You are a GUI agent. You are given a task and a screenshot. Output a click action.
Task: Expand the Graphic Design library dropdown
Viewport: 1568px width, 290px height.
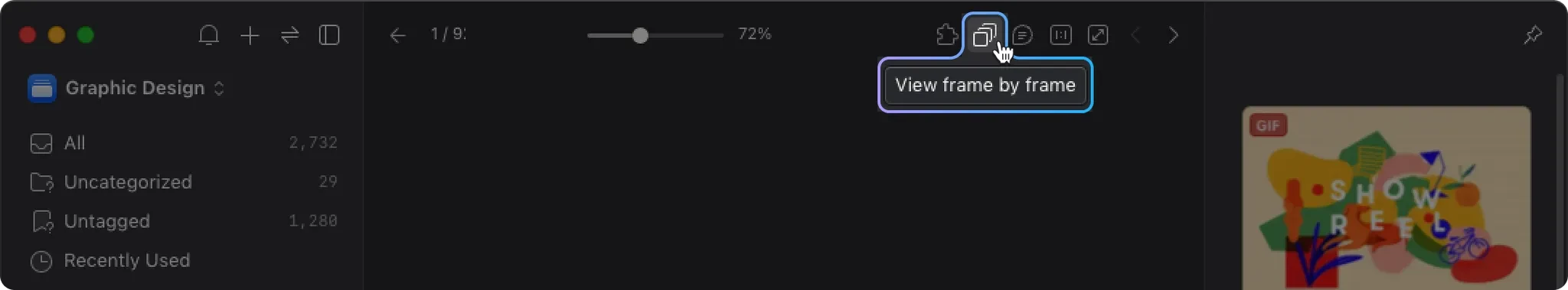tap(127, 88)
